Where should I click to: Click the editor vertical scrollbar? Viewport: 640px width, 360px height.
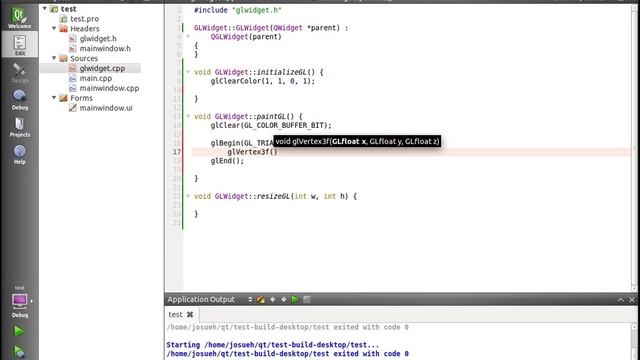coord(635,148)
